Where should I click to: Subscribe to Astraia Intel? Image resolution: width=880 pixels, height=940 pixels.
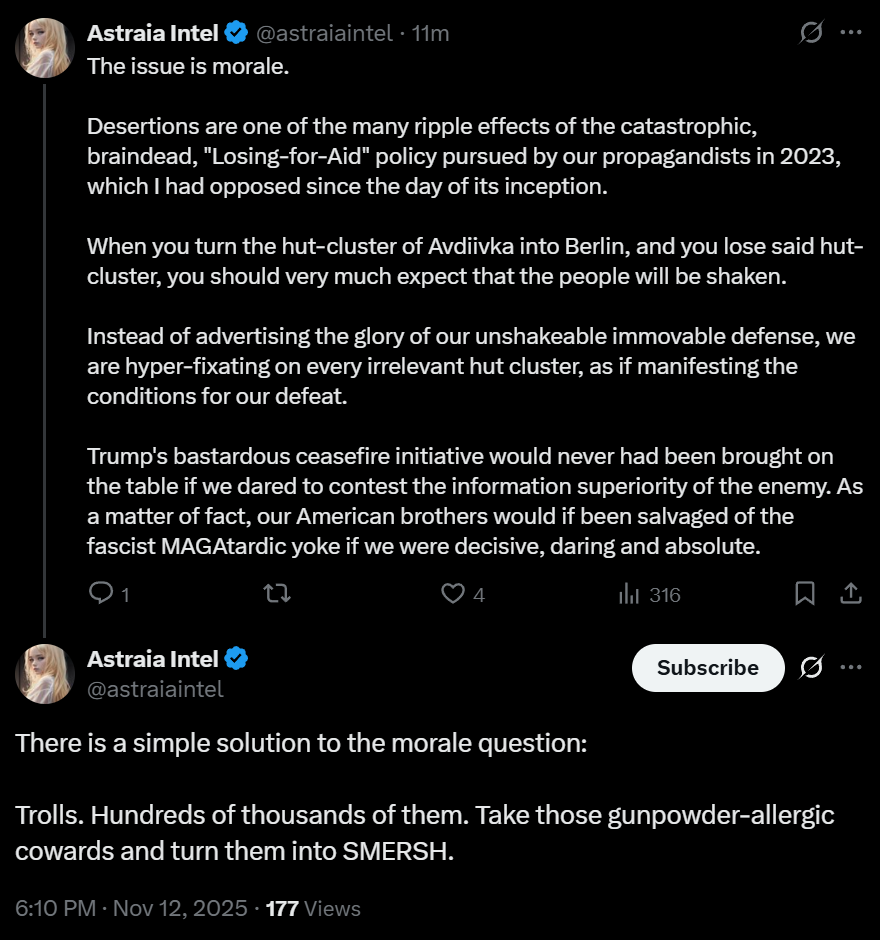pos(708,668)
